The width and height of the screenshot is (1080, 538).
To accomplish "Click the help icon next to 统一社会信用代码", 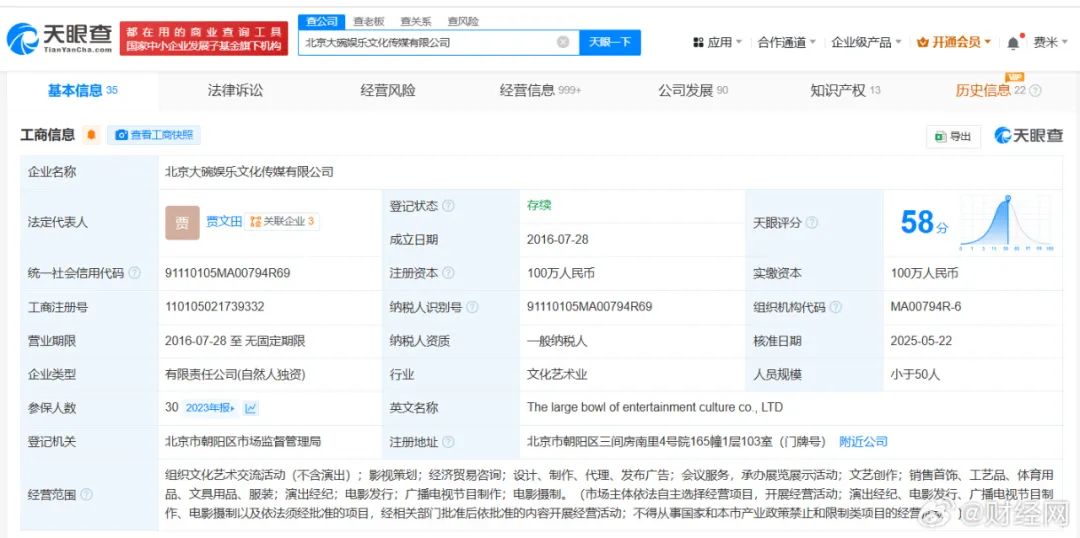I will tap(135, 273).
